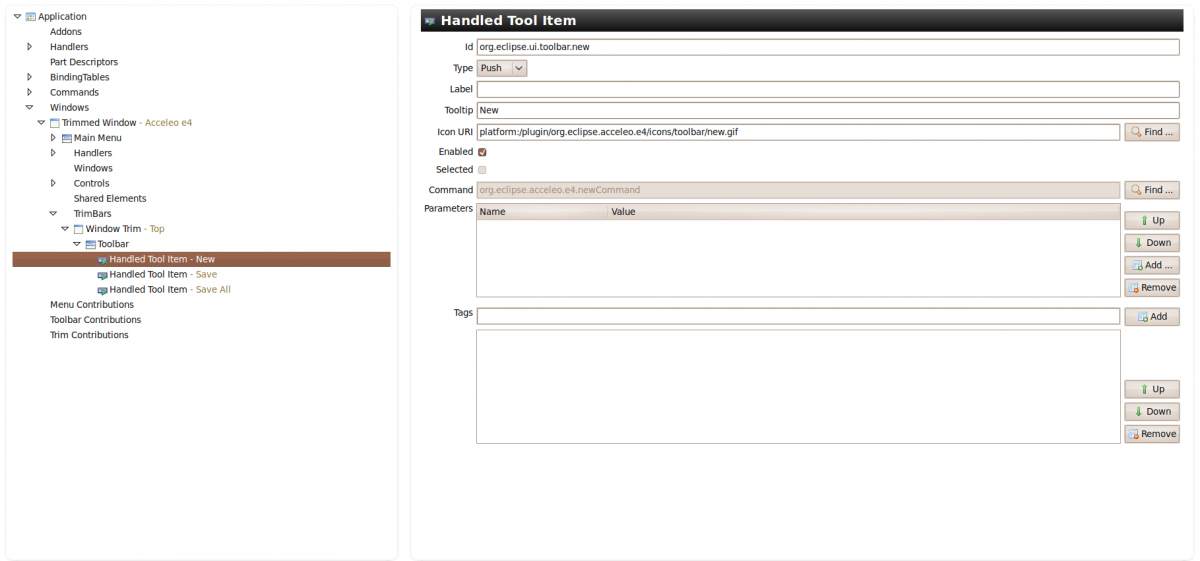Click Find button next to Icon URI
1200x561 pixels.
[x=1151, y=132]
